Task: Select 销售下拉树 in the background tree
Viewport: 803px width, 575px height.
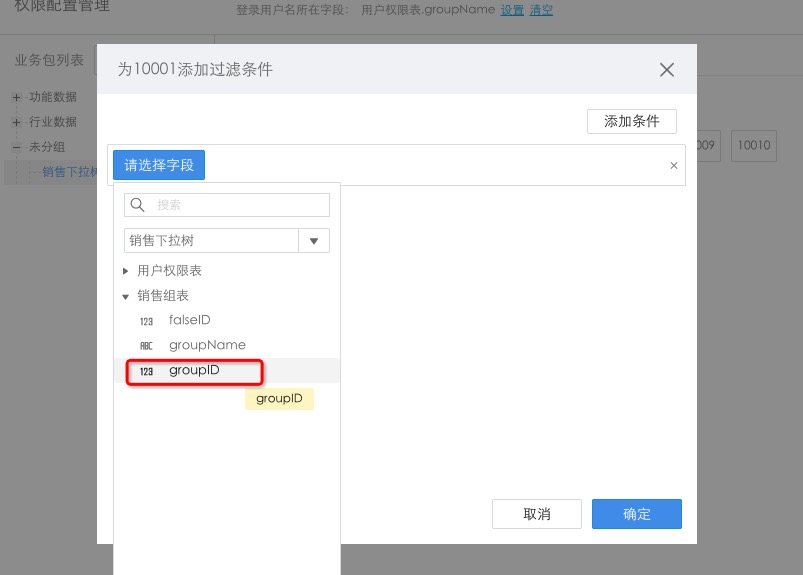Action: tap(69, 172)
